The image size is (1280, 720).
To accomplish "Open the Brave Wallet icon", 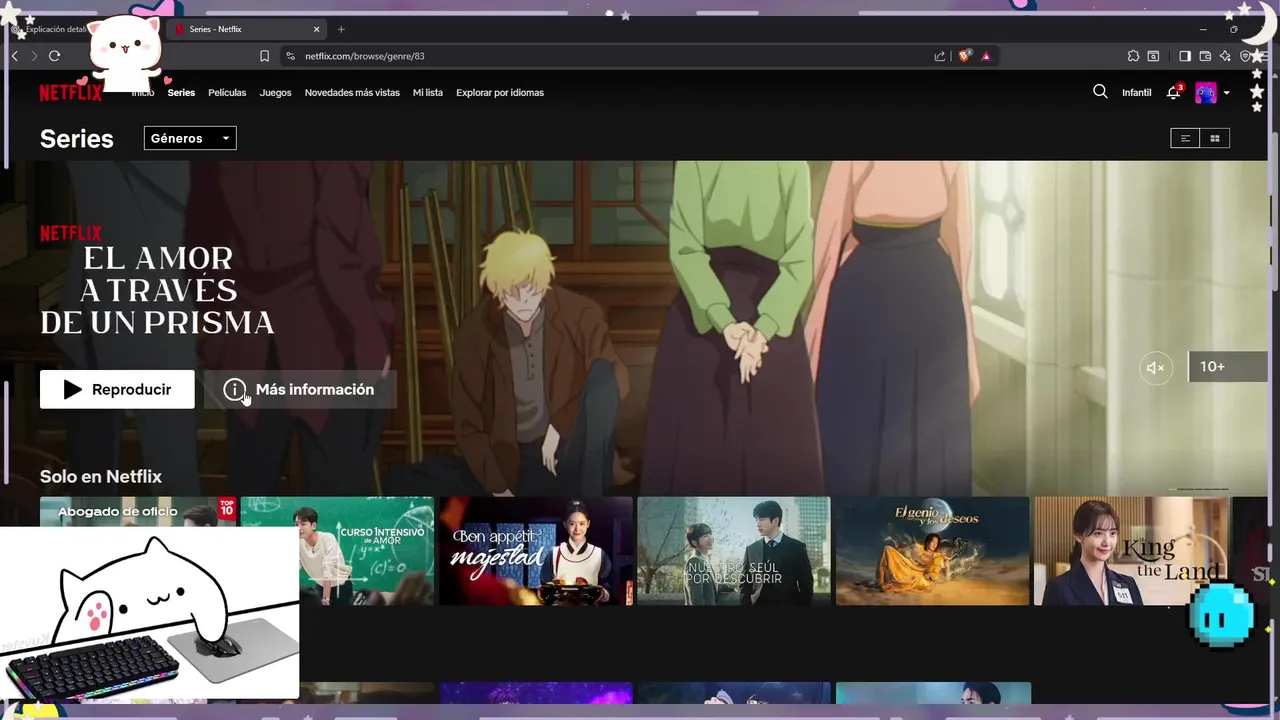I will pos(1205,56).
